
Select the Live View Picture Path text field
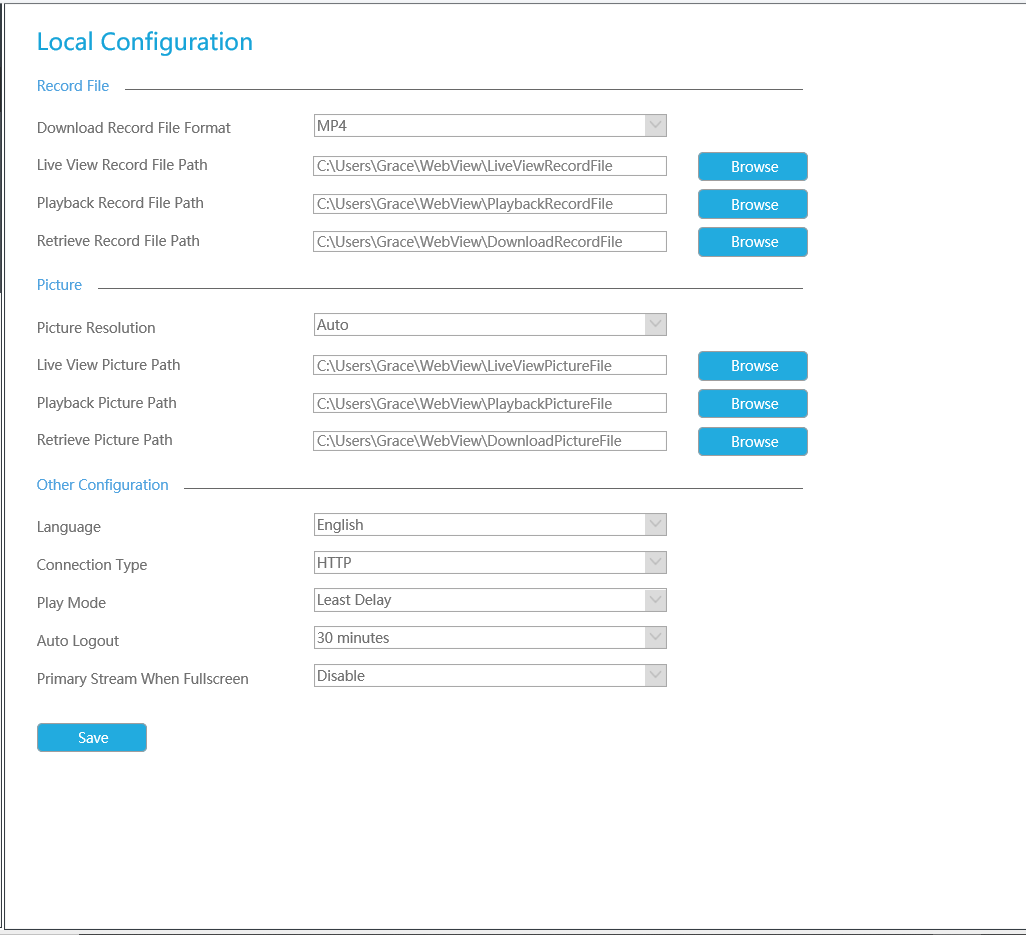pyautogui.click(x=490, y=364)
